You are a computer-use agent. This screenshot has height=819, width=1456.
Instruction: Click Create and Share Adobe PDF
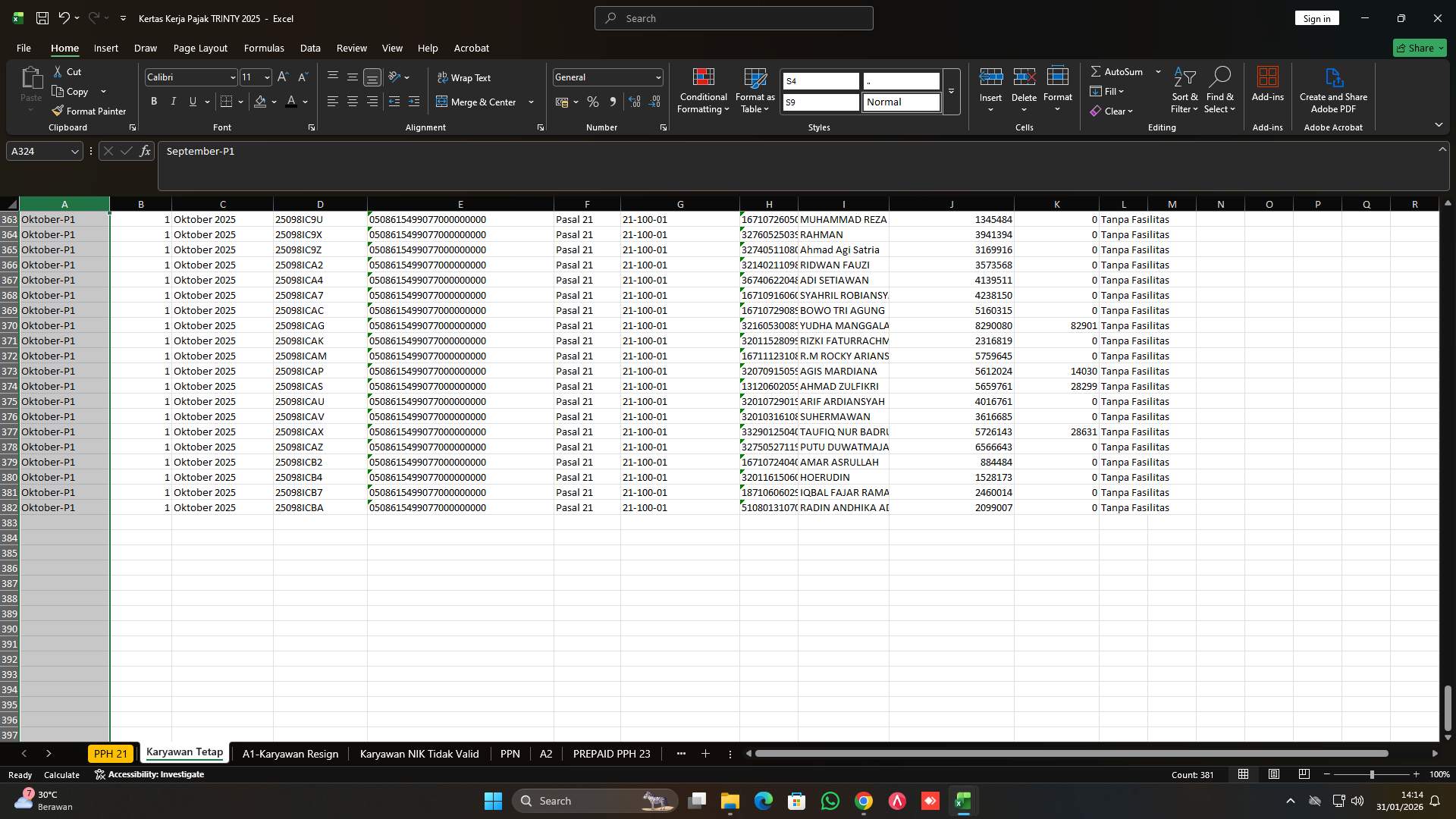point(1332,89)
